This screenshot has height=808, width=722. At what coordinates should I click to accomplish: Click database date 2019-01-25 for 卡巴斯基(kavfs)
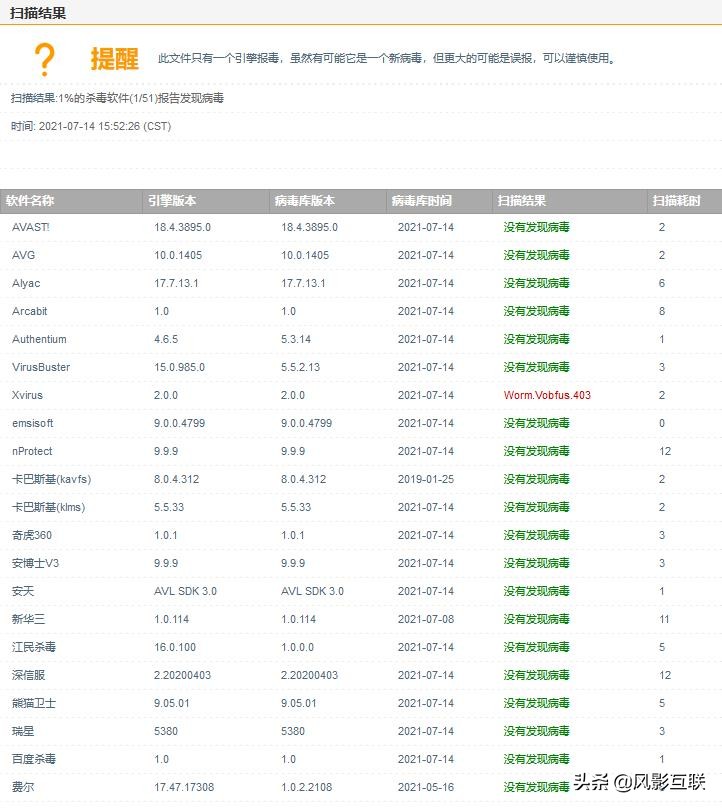point(426,479)
